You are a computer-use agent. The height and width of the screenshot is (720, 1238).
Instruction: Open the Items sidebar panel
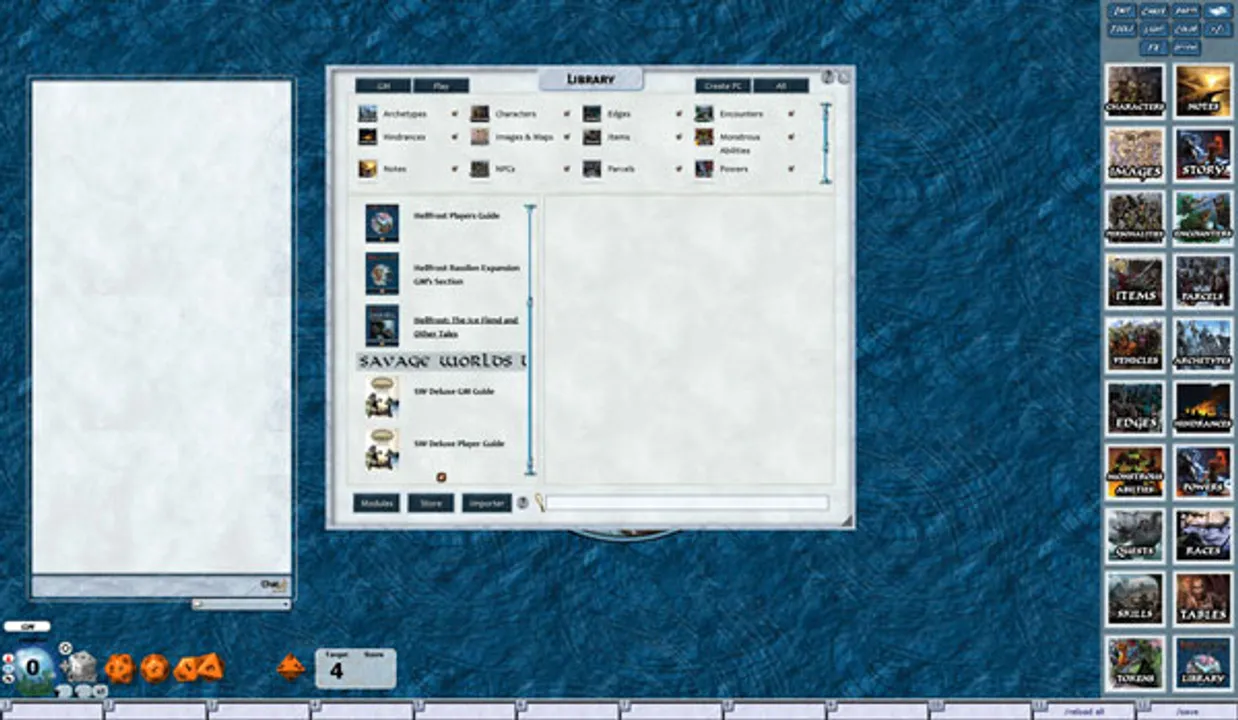click(1135, 280)
